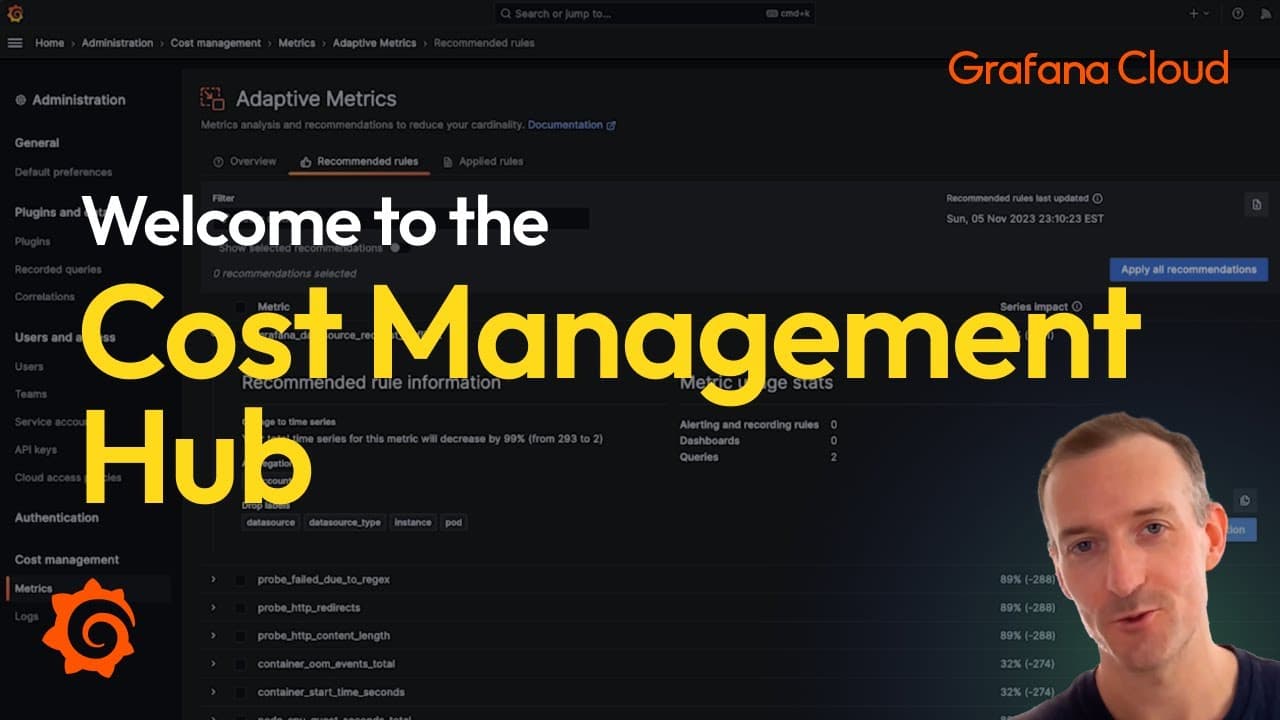
Task: Expand the probe_failed_due_to_regex row
Action: point(213,579)
